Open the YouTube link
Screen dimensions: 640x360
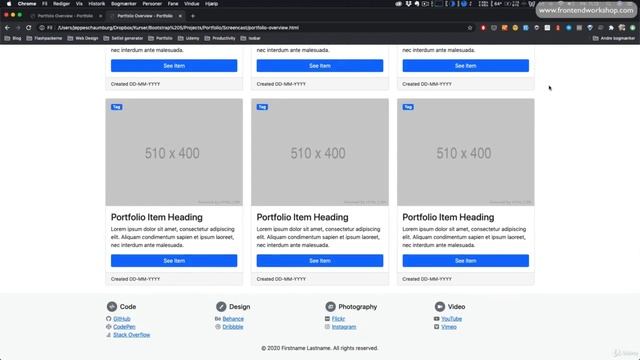click(x=451, y=319)
